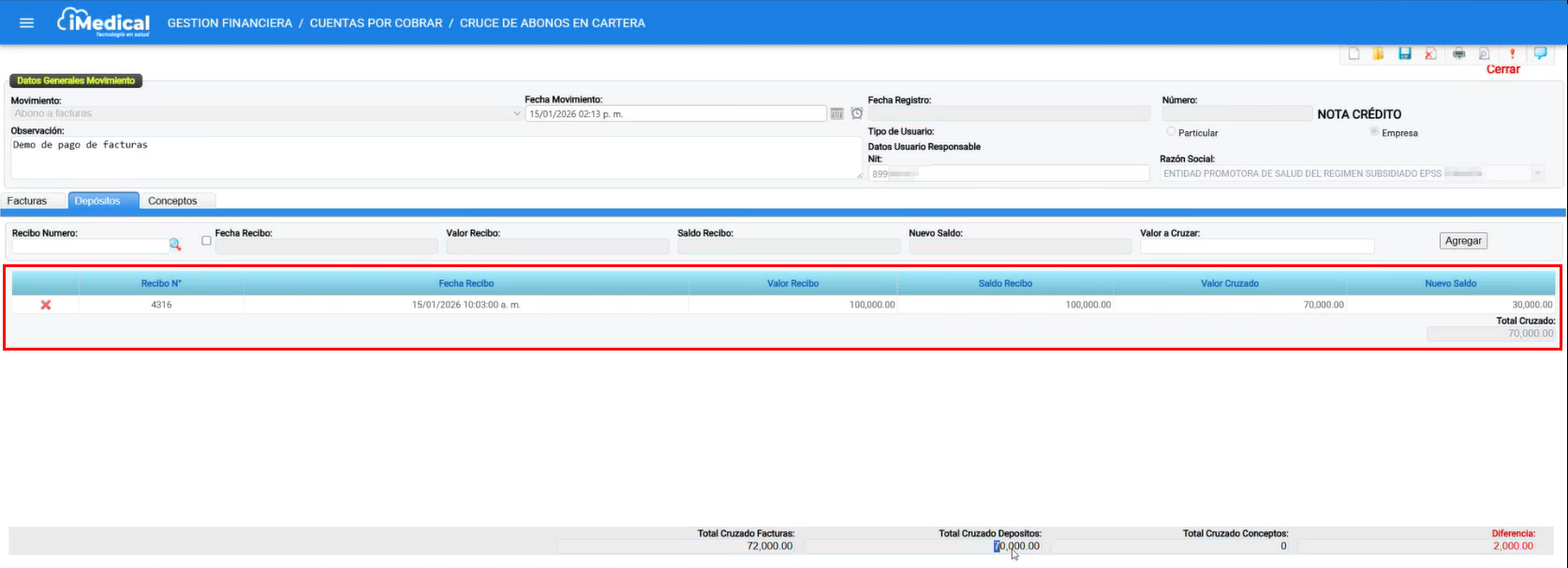Click the Valor Cruzado column header
Viewport: 1568px width, 568px height.
coord(1230,283)
